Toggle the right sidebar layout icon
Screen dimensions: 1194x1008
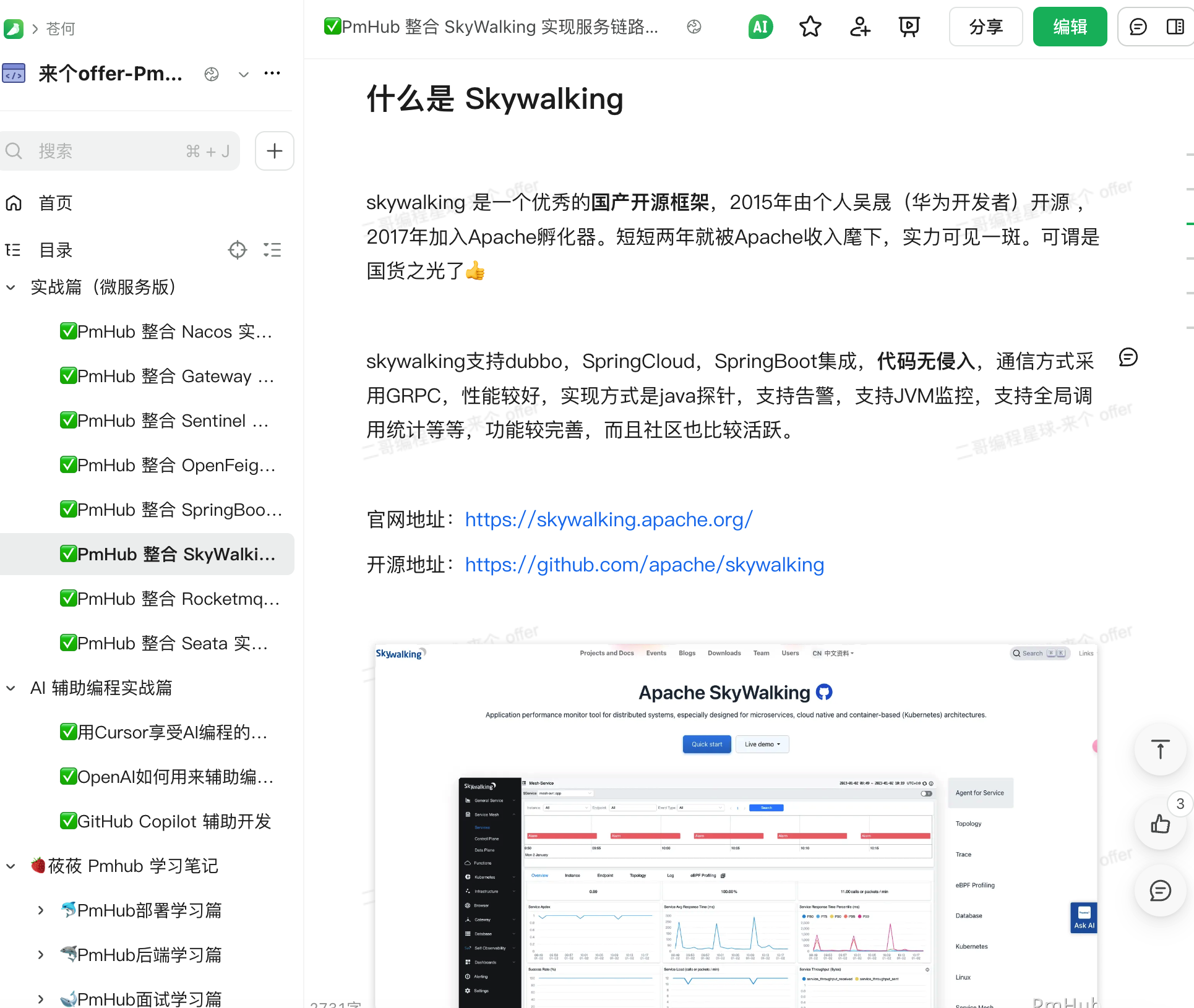point(1175,27)
